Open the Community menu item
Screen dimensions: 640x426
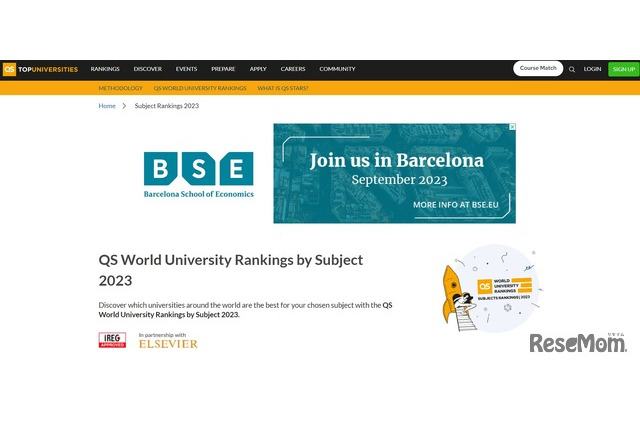pyautogui.click(x=337, y=69)
